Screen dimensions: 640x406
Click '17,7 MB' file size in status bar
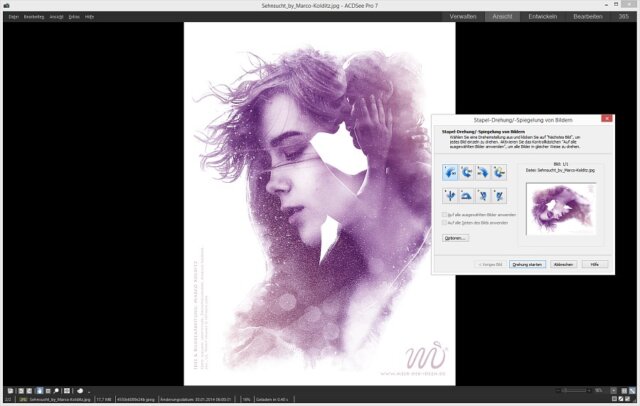pos(104,399)
